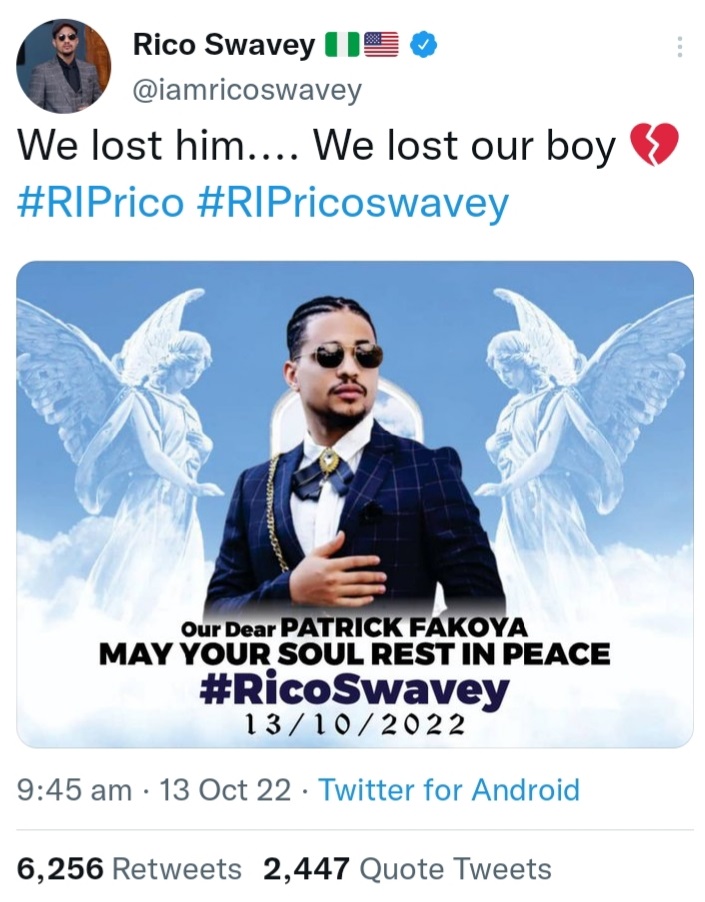Click the Twitter for Android source link

449,789
